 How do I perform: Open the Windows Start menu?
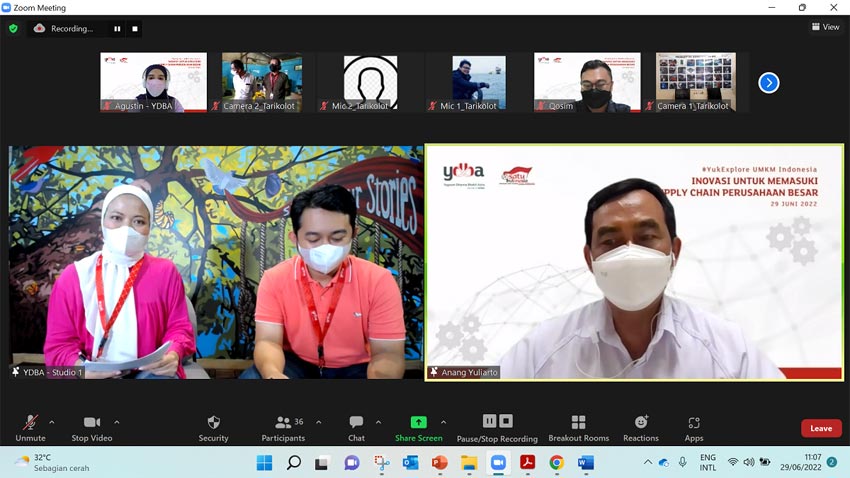tap(265, 463)
